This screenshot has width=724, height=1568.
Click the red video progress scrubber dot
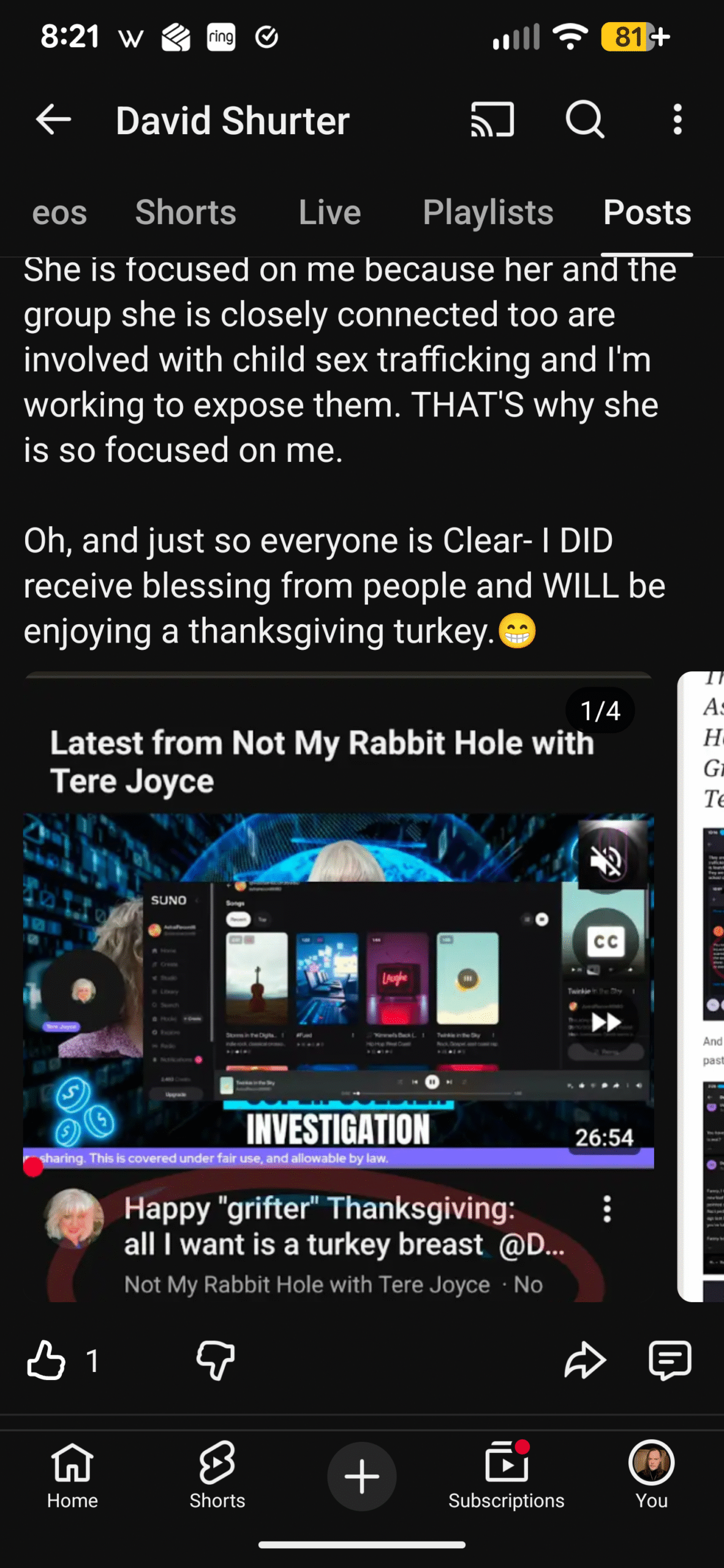(33, 1166)
